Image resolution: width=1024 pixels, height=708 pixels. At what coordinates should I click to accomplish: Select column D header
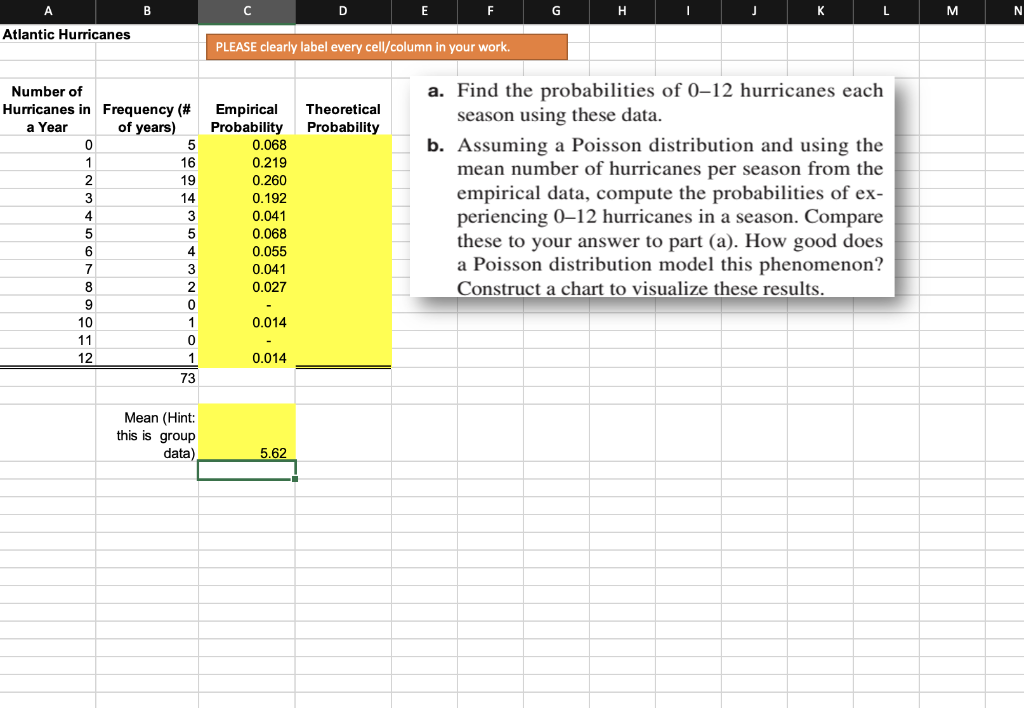pos(344,11)
